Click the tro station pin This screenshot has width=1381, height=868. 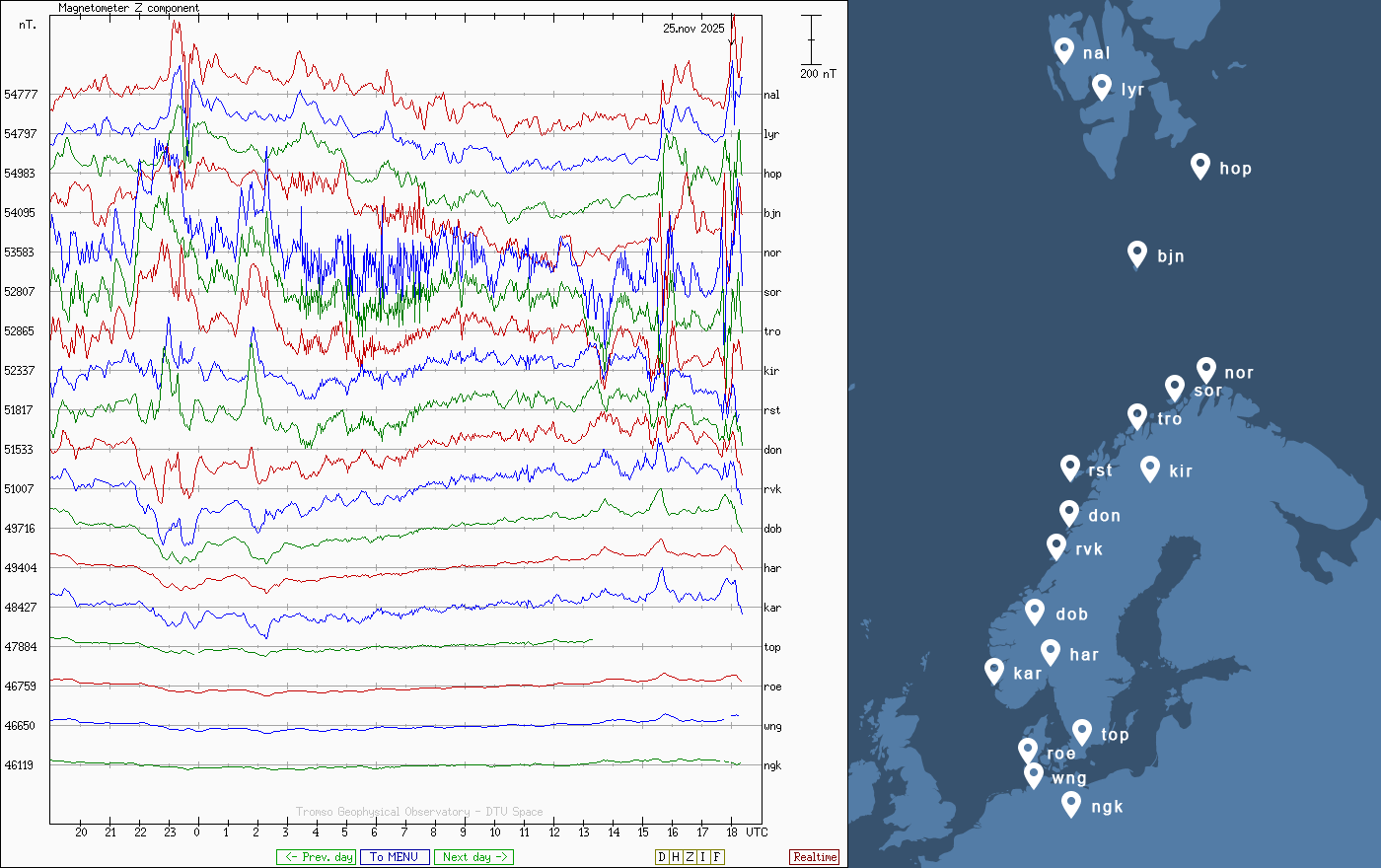pos(1137,417)
